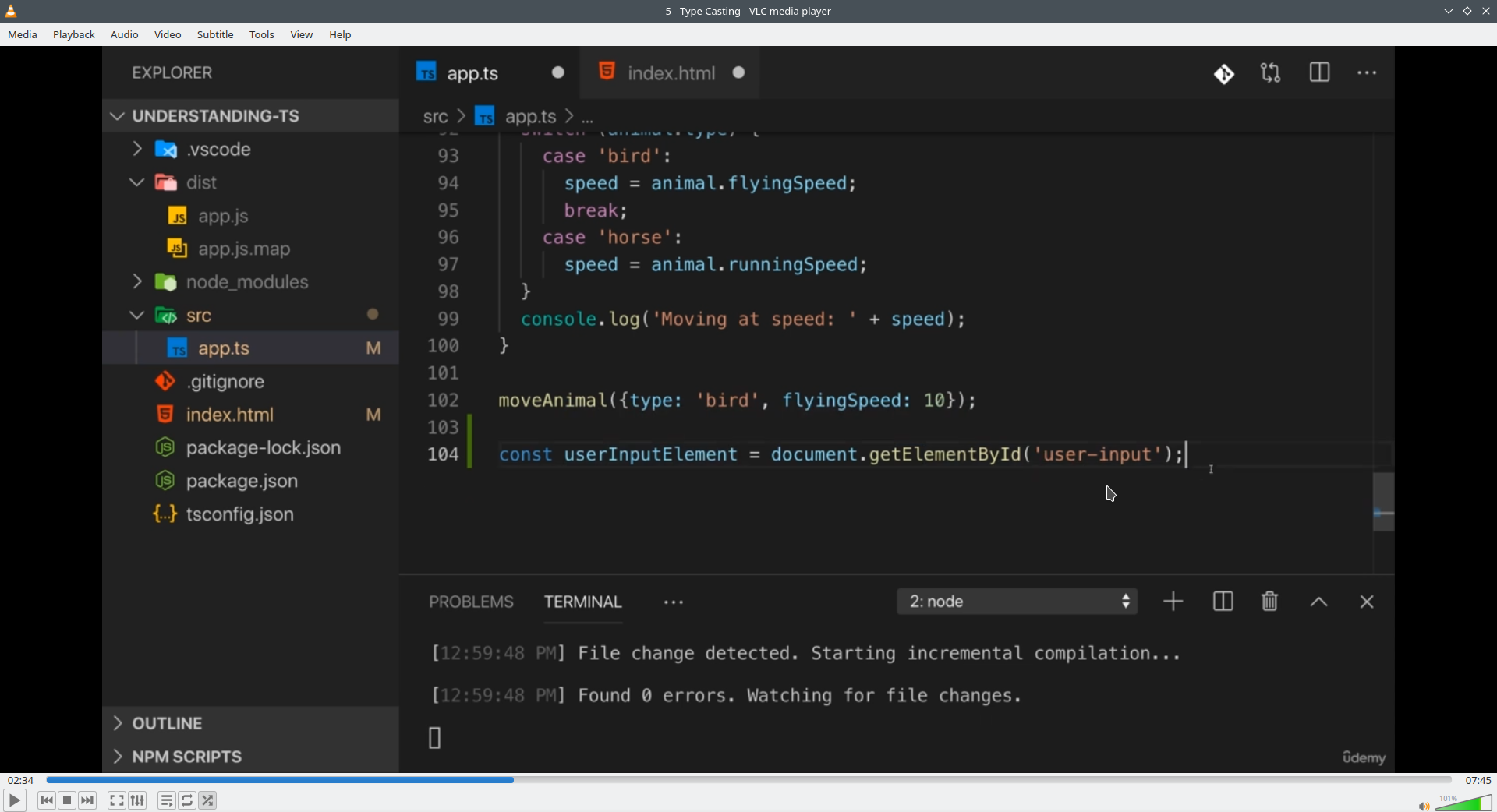Open the Help menu
Viewport: 1497px width, 812px height.
coord(340,34)
